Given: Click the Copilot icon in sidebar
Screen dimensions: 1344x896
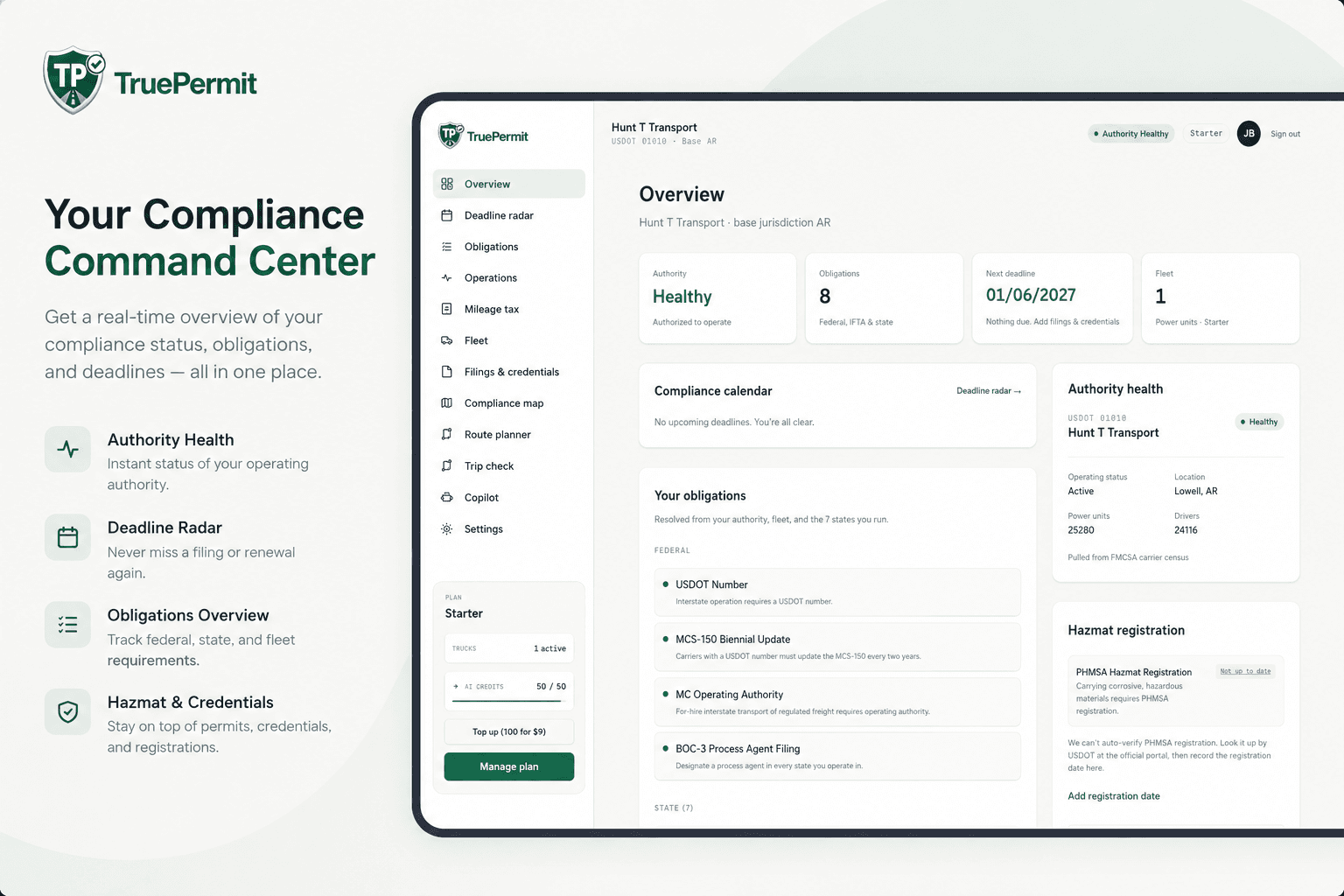Looking at the screenshot, I should pos(447,497).
